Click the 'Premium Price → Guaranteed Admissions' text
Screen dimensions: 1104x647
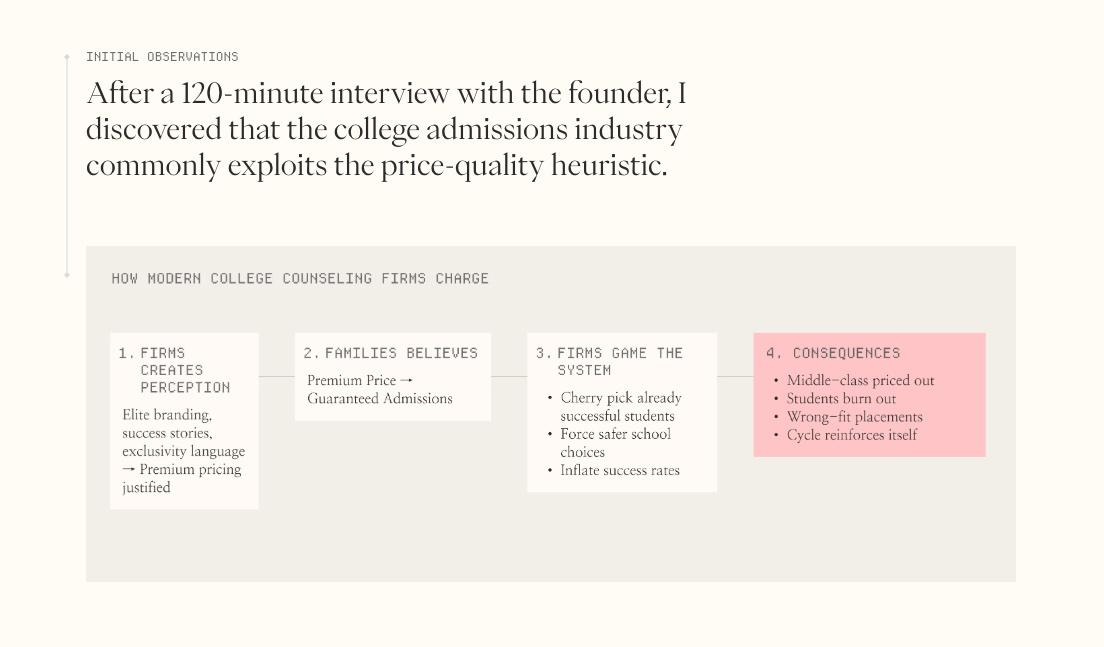coord(380,390)
